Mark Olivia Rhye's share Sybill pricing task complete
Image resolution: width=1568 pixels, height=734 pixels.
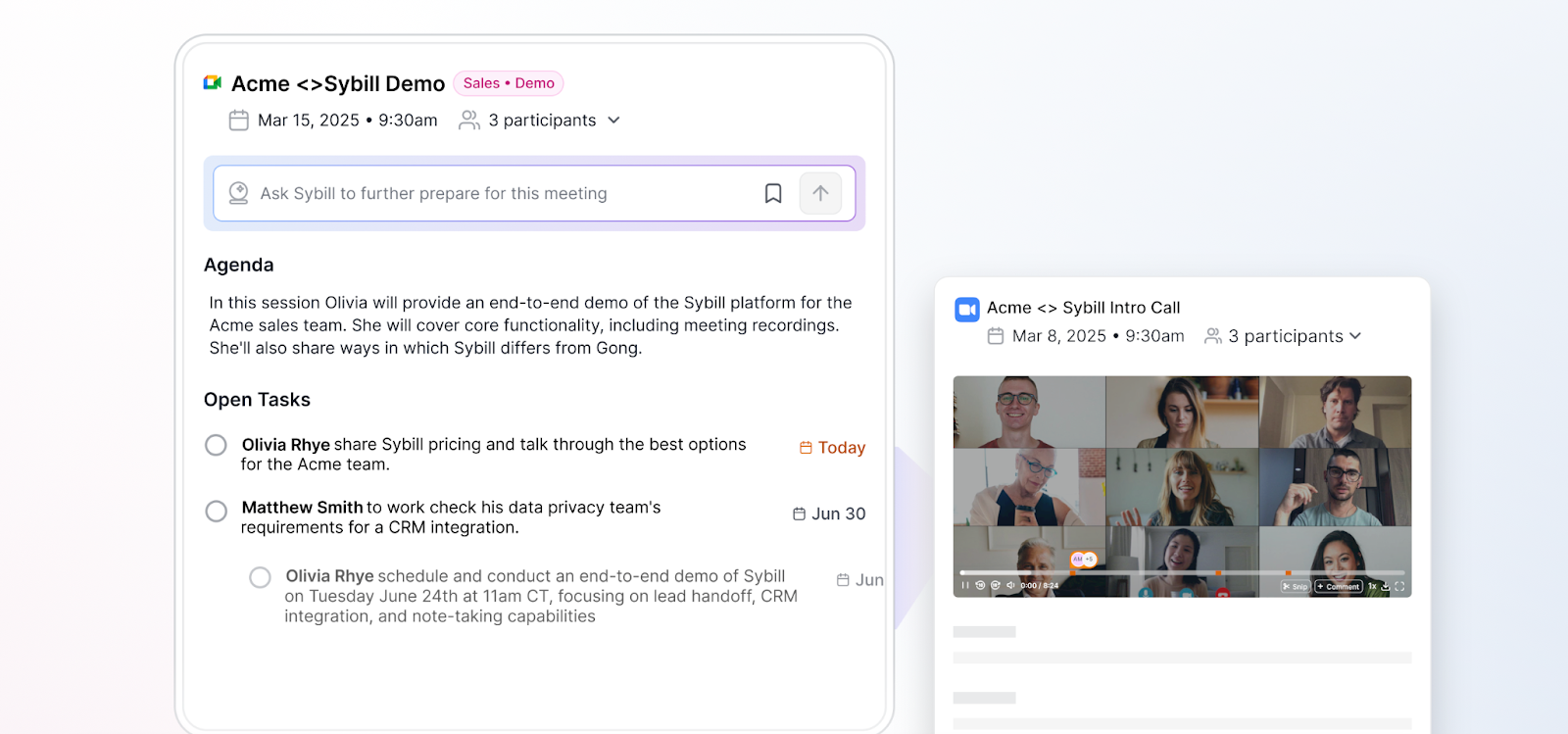click(x=216, y=445)
